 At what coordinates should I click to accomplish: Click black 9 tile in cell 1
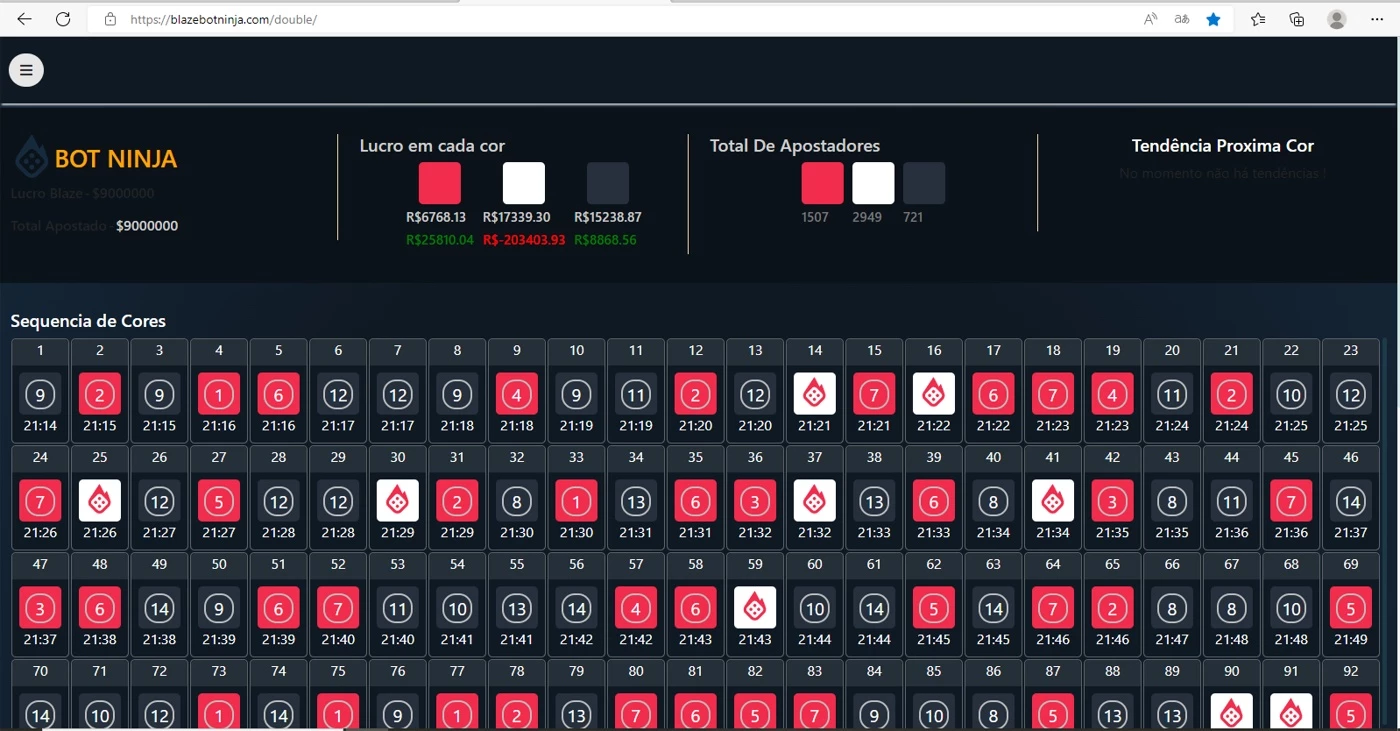(x=40, y=394)
